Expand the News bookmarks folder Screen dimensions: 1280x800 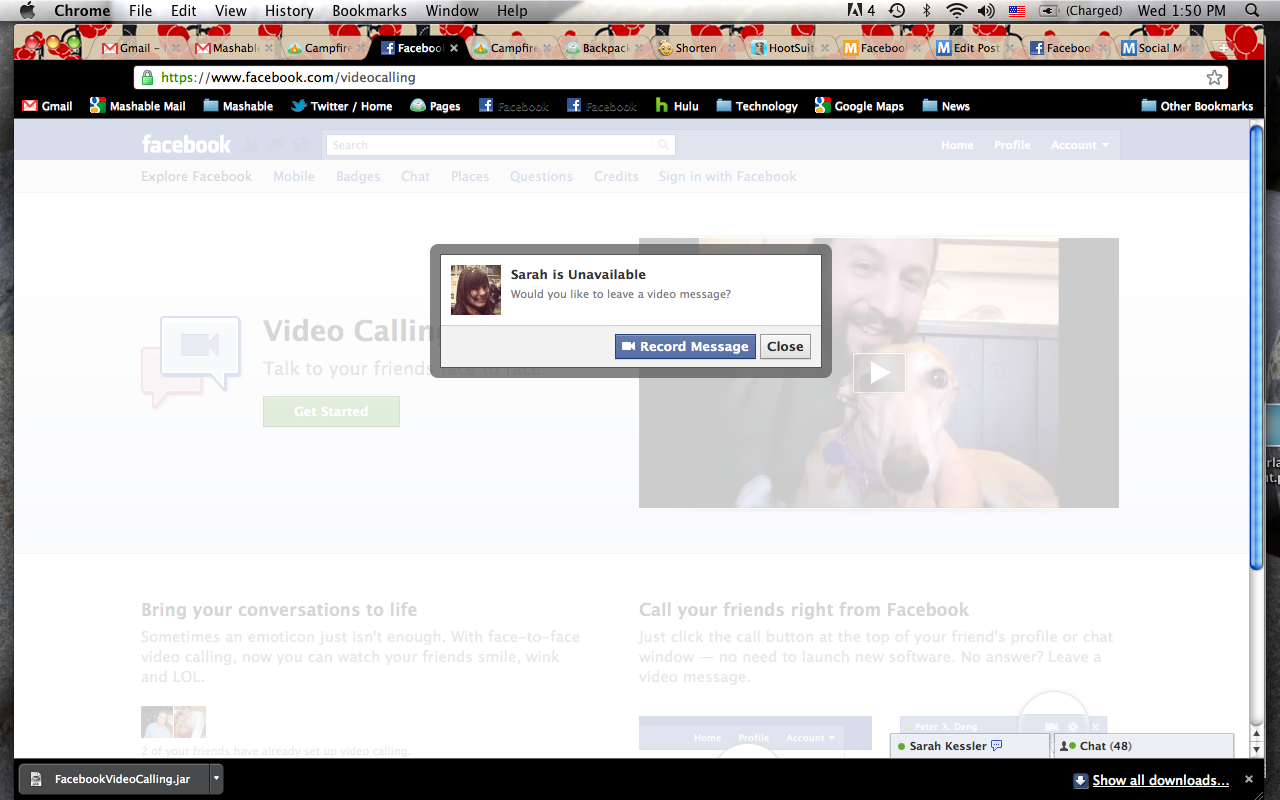[x=946, y=106]
